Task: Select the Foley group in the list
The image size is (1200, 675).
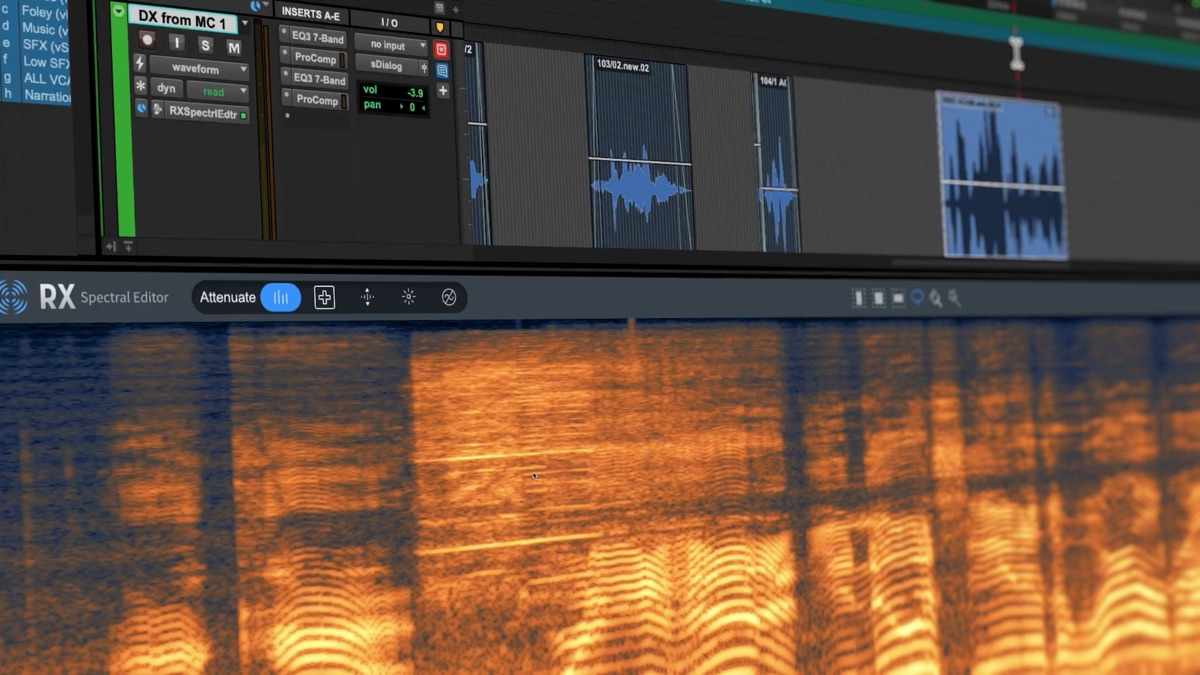Action: [x=43, y=13]
